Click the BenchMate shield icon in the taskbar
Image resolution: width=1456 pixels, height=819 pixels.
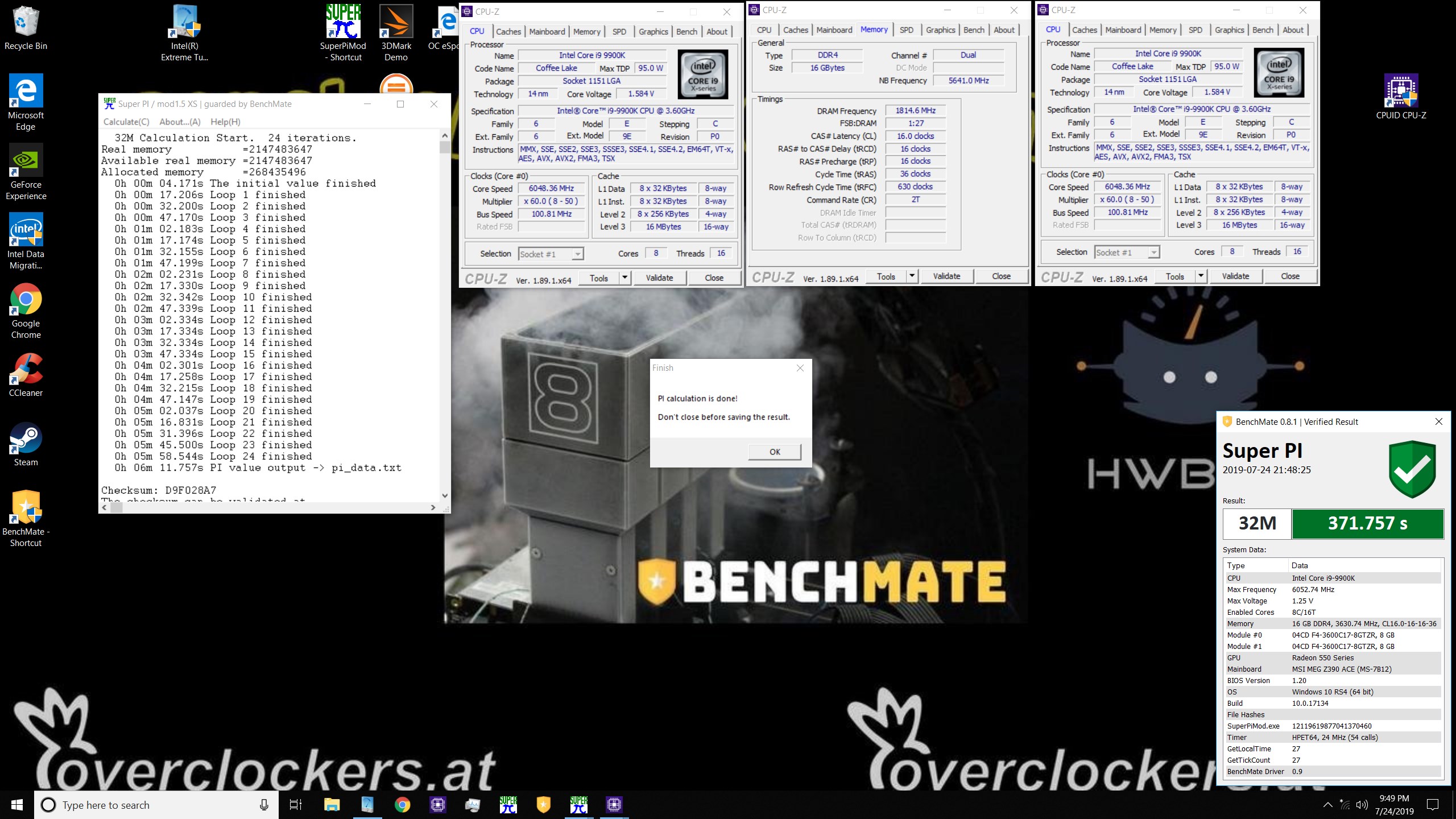[543, 805]
